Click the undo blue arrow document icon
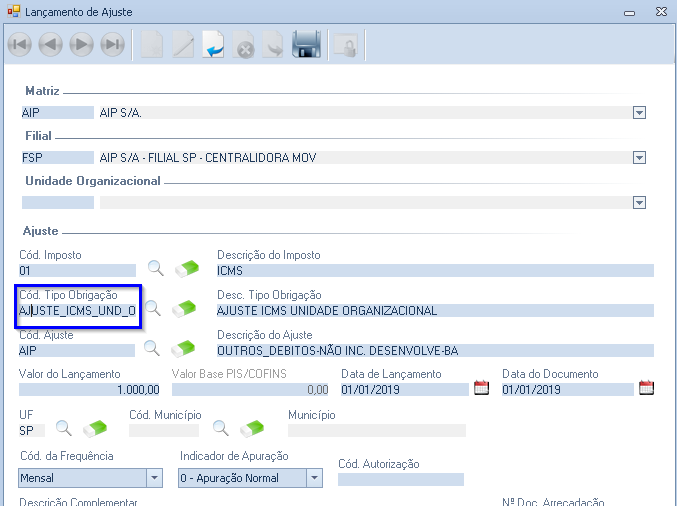 pos(213,45)
